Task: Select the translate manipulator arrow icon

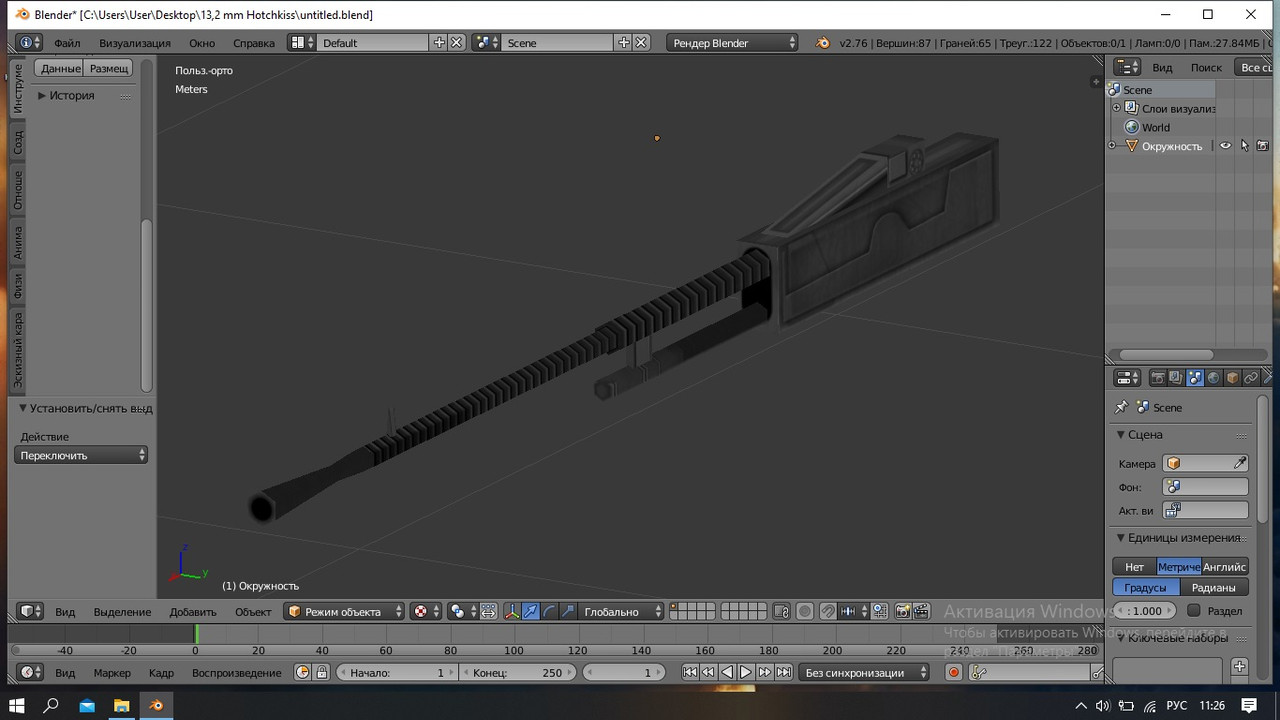Action: point(531,612)
